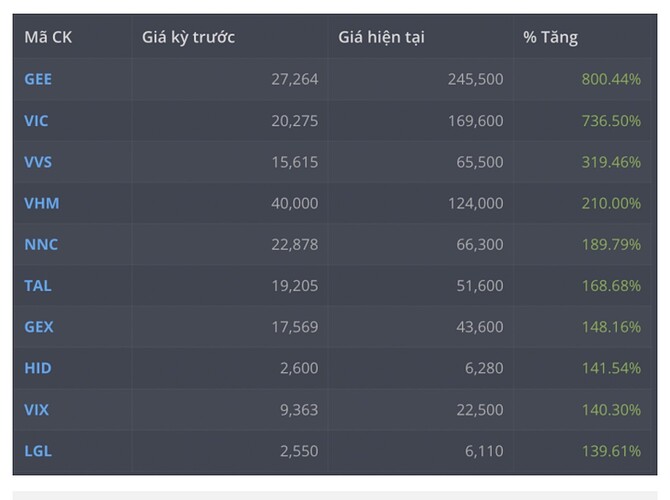Sort by the Mã CK column header
This screenshot has width=670, height=500.
(x=48, y=38)
